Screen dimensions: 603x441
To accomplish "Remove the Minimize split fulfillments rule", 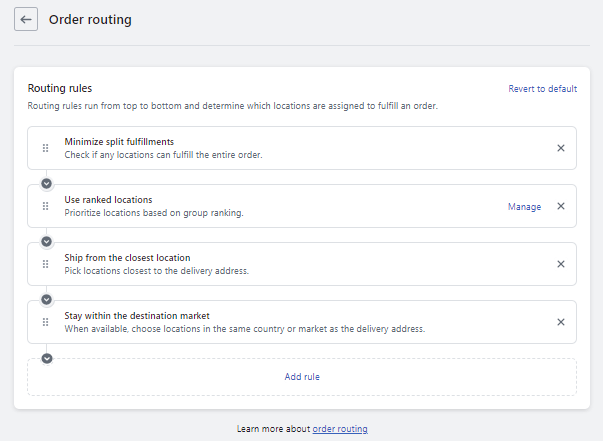I will pos(560,148).
